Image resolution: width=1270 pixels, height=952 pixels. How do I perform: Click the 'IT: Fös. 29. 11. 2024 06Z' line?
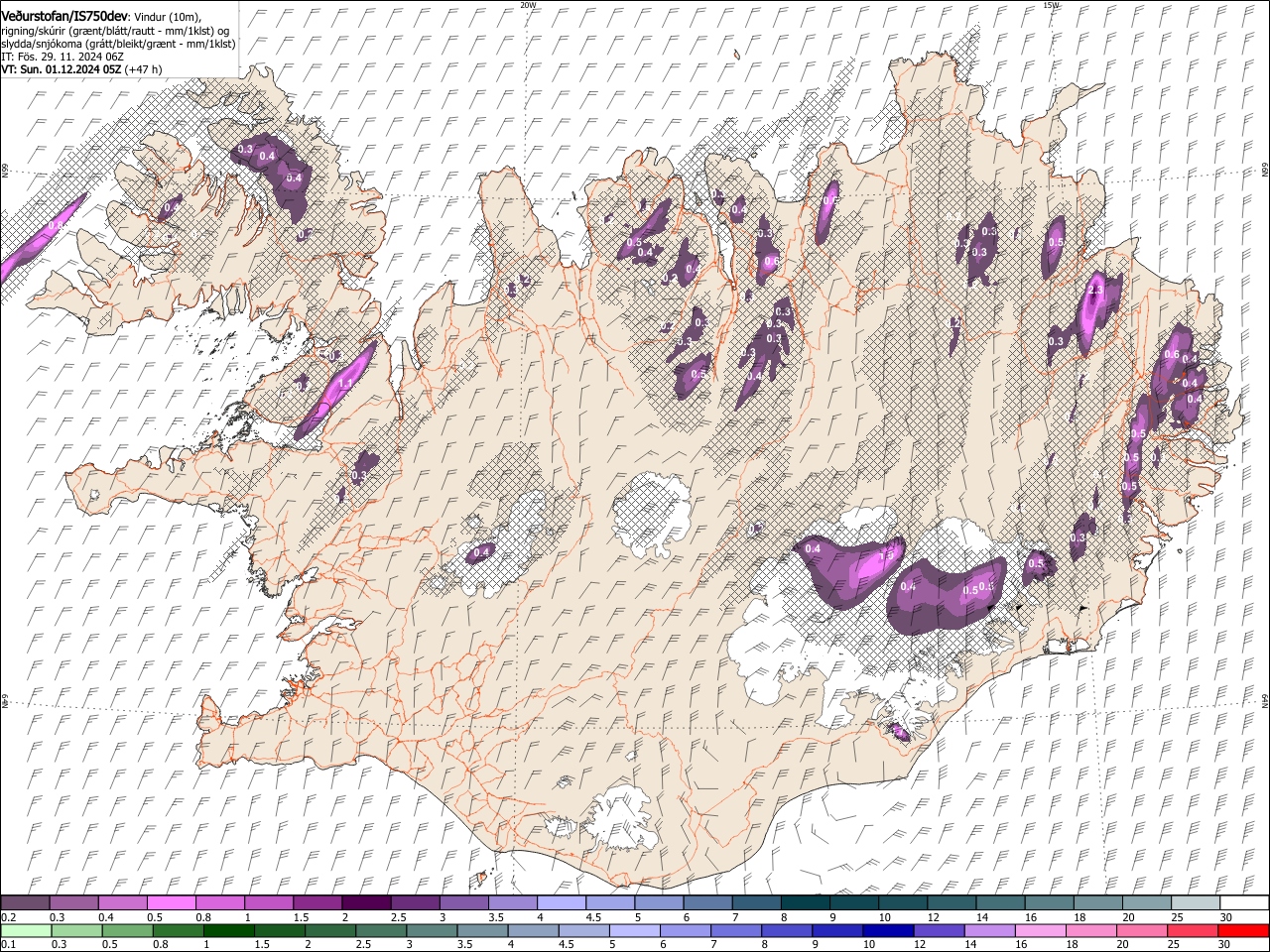click(63, 57)
